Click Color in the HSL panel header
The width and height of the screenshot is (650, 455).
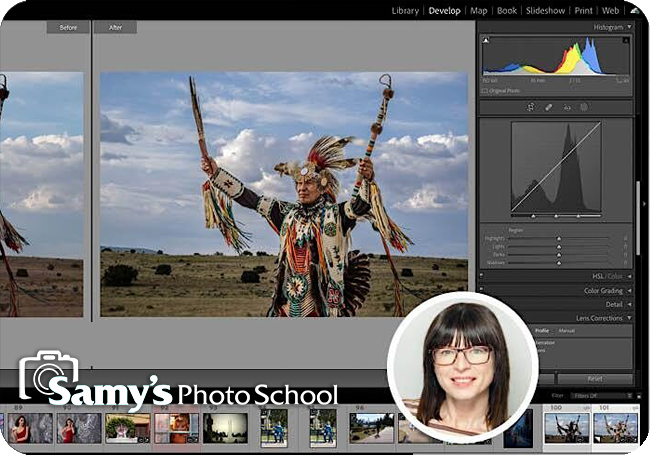pyautogui.click(x=615, y=276)
